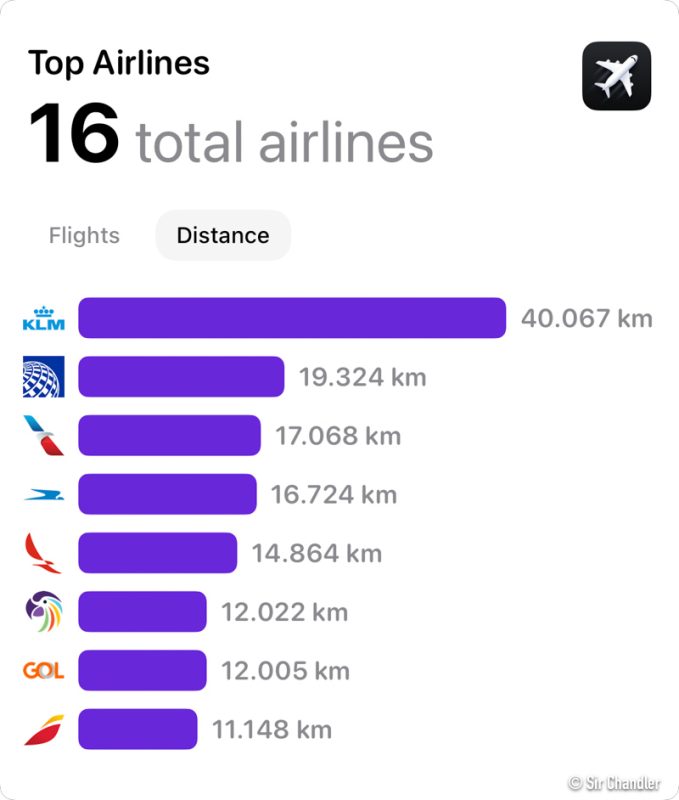Select the Distance tab
679x800 pixels.
coord(223,236)
